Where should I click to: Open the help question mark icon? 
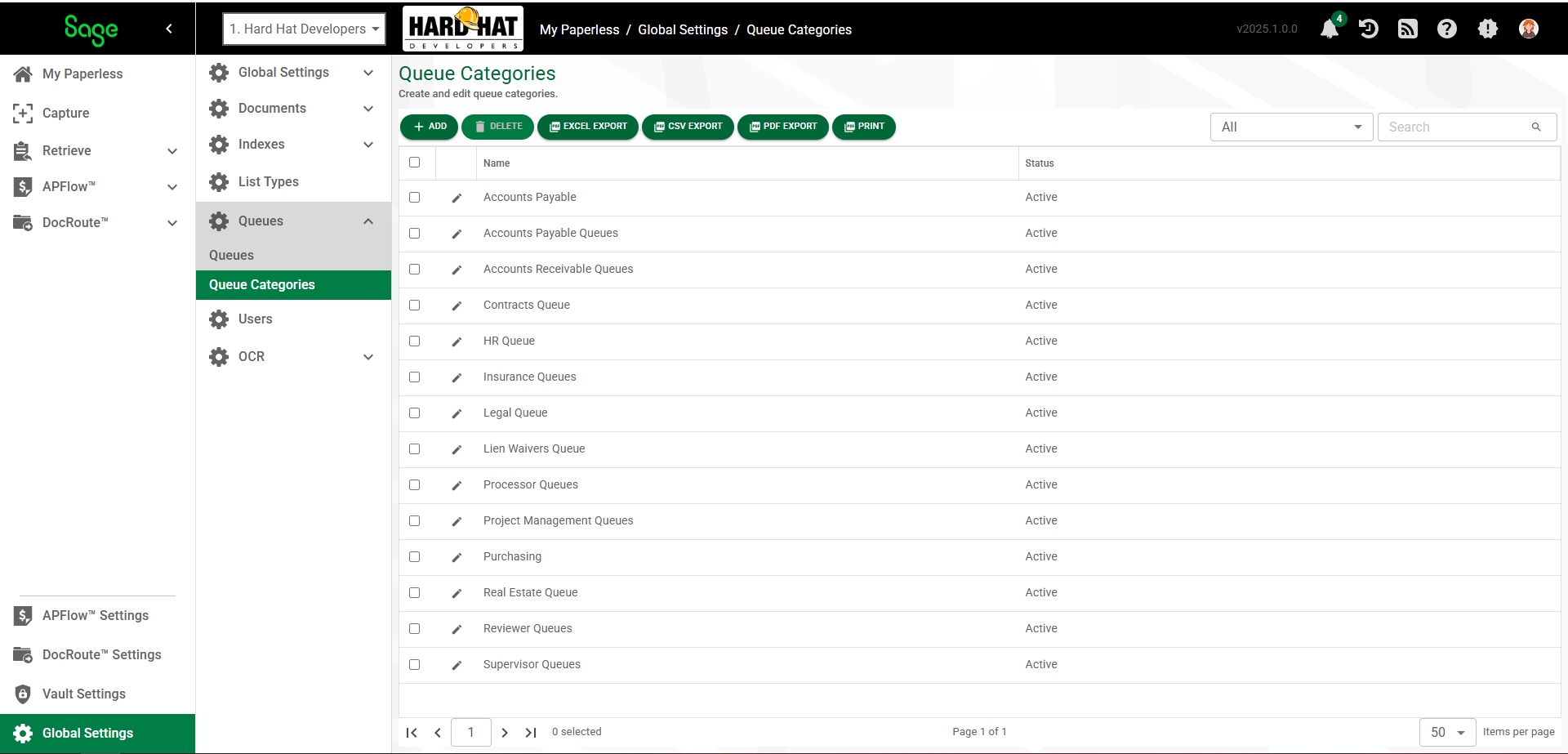click(x=1447, y=29)
